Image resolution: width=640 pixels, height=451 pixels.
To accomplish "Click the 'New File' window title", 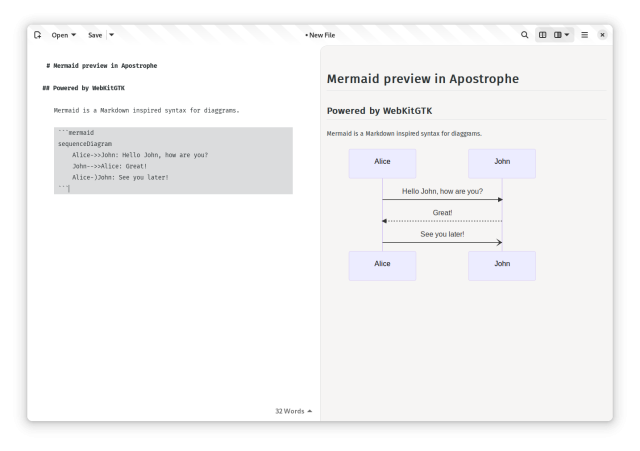I will click(x=321, y=35).
